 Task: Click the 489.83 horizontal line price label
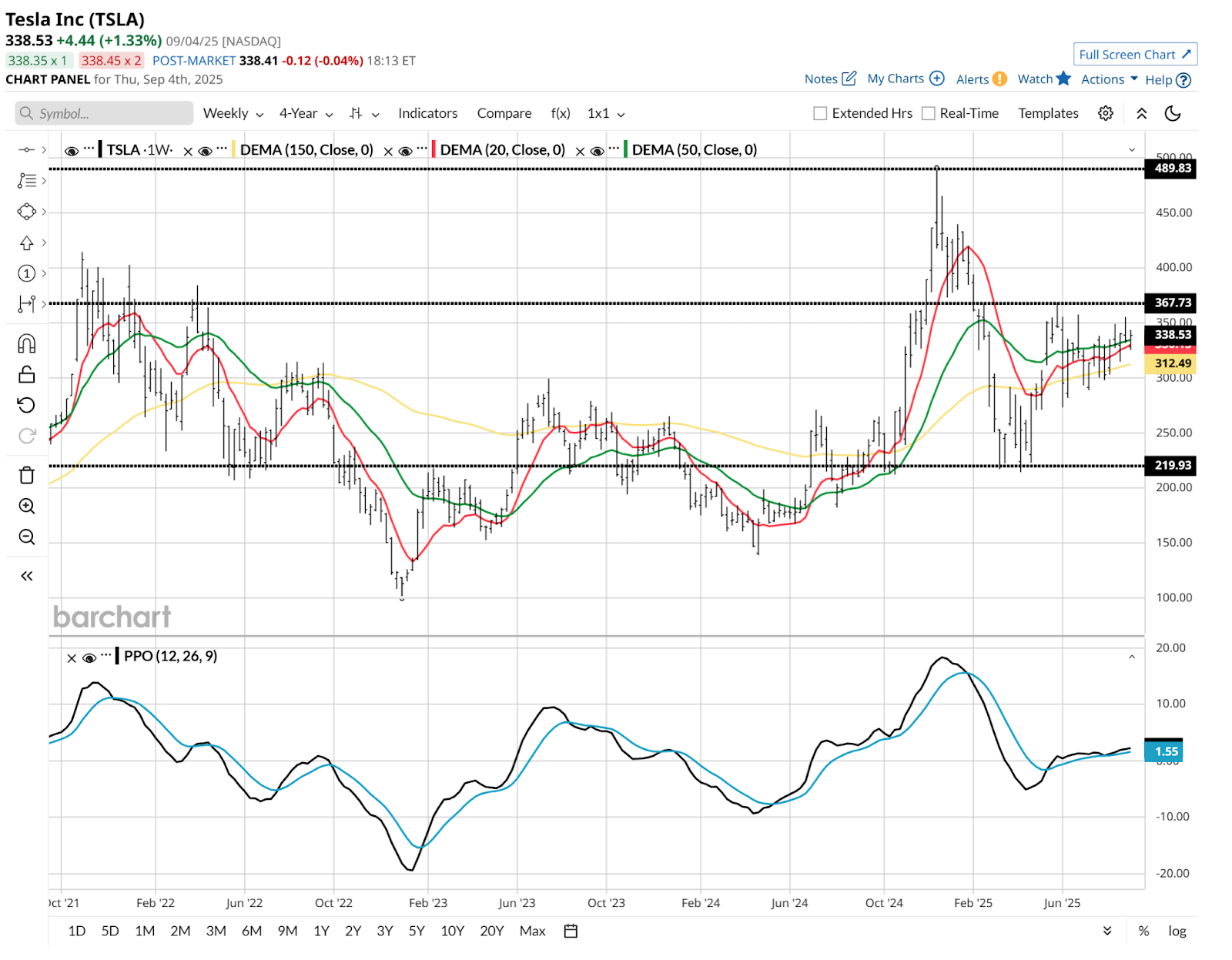pos(1171,169)
